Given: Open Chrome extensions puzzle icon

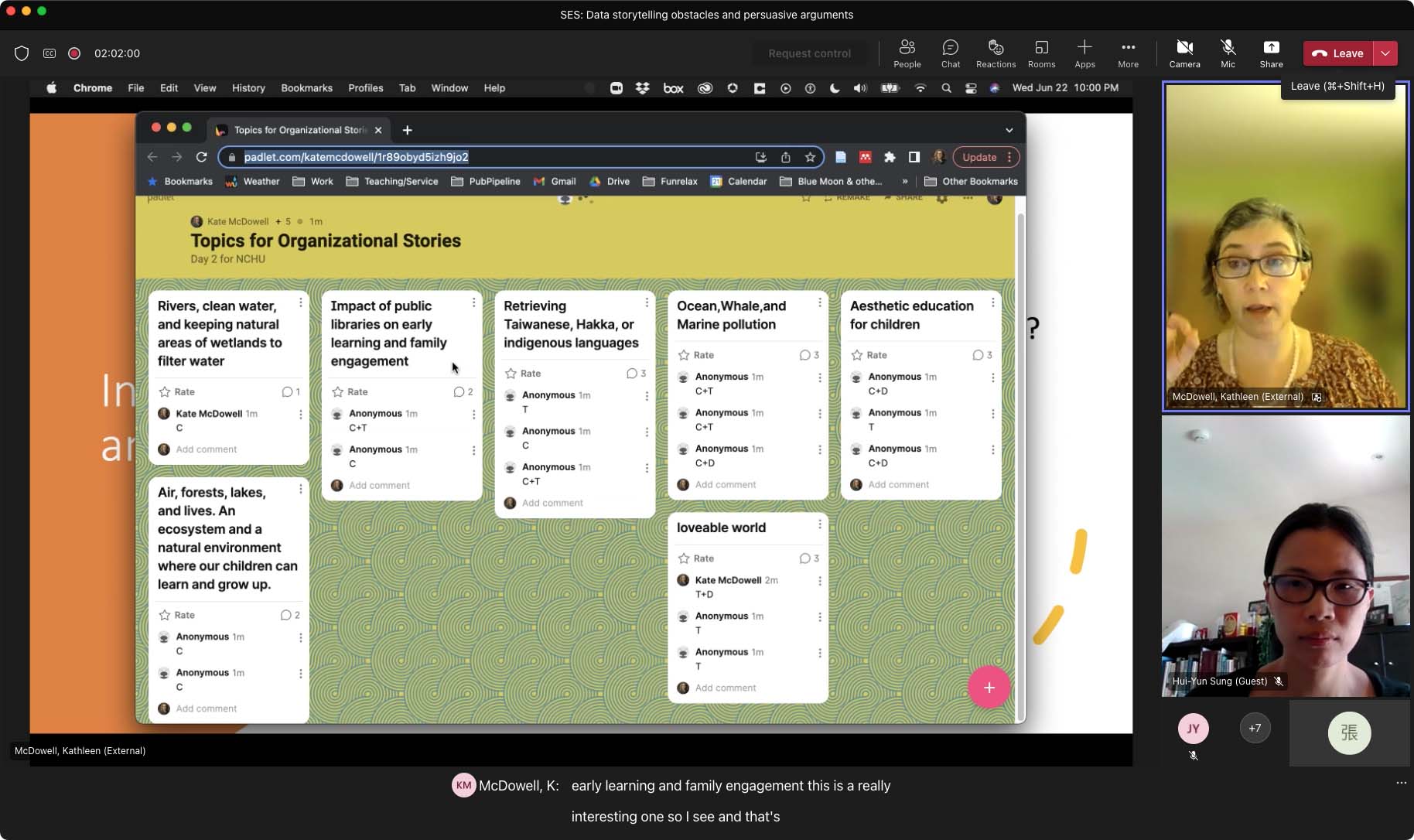Looking at the screenshot, I should pos(890,157).
